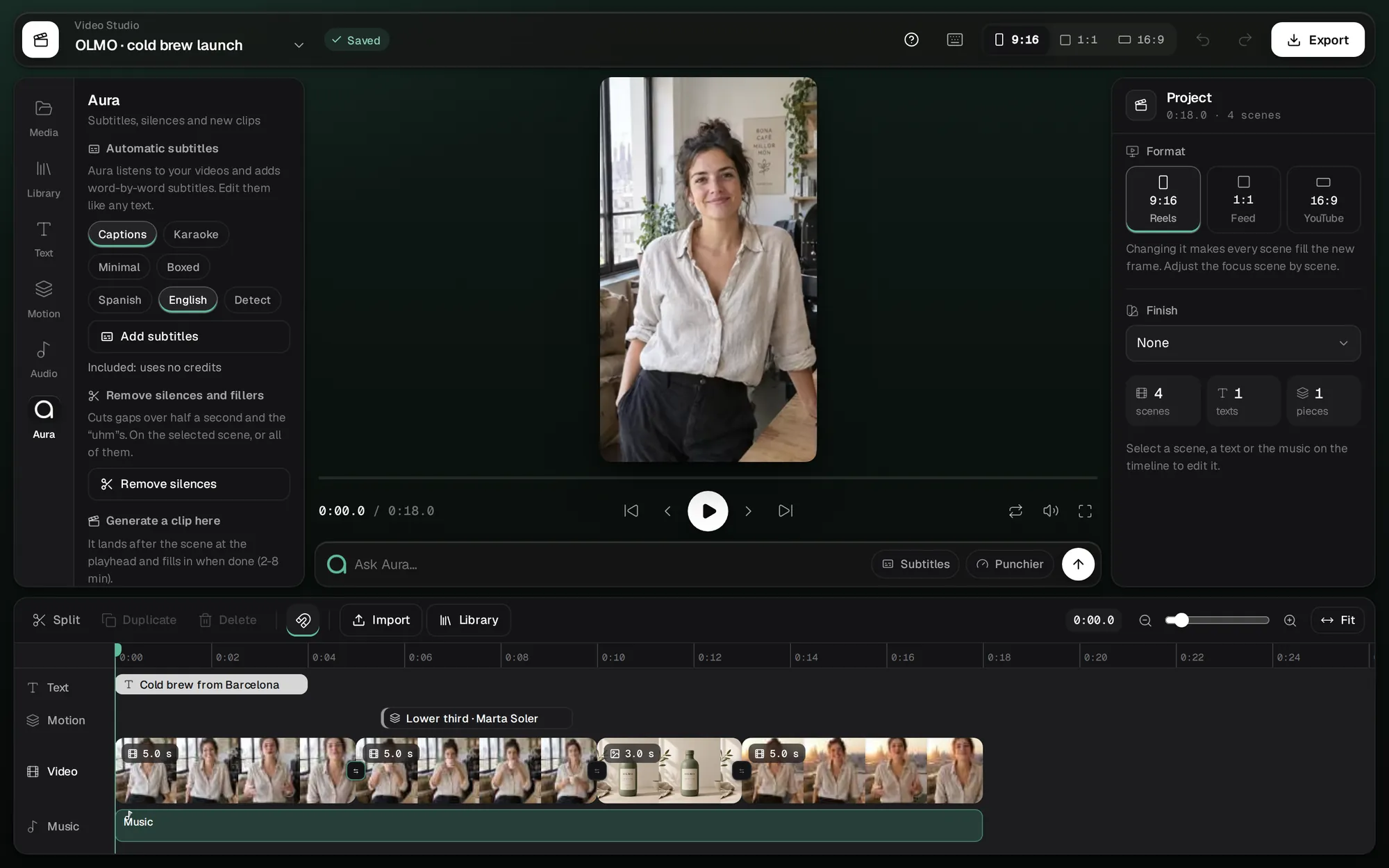Viewport: 1389px width, 868px height.
Task: Toggle the timeline snapping magnet button
Action: (303, 620)
